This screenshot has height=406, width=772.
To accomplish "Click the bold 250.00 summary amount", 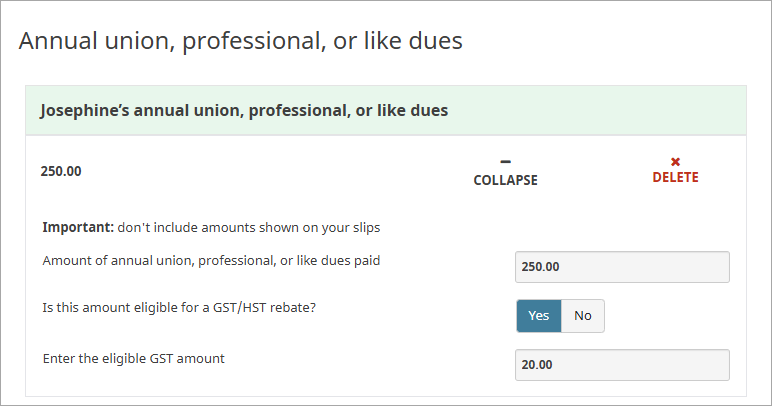I will 61,171.
